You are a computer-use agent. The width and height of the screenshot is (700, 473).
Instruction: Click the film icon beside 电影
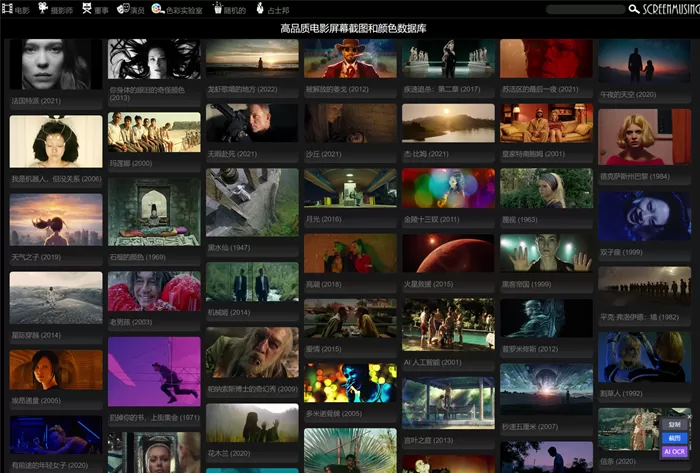[8, 9]
